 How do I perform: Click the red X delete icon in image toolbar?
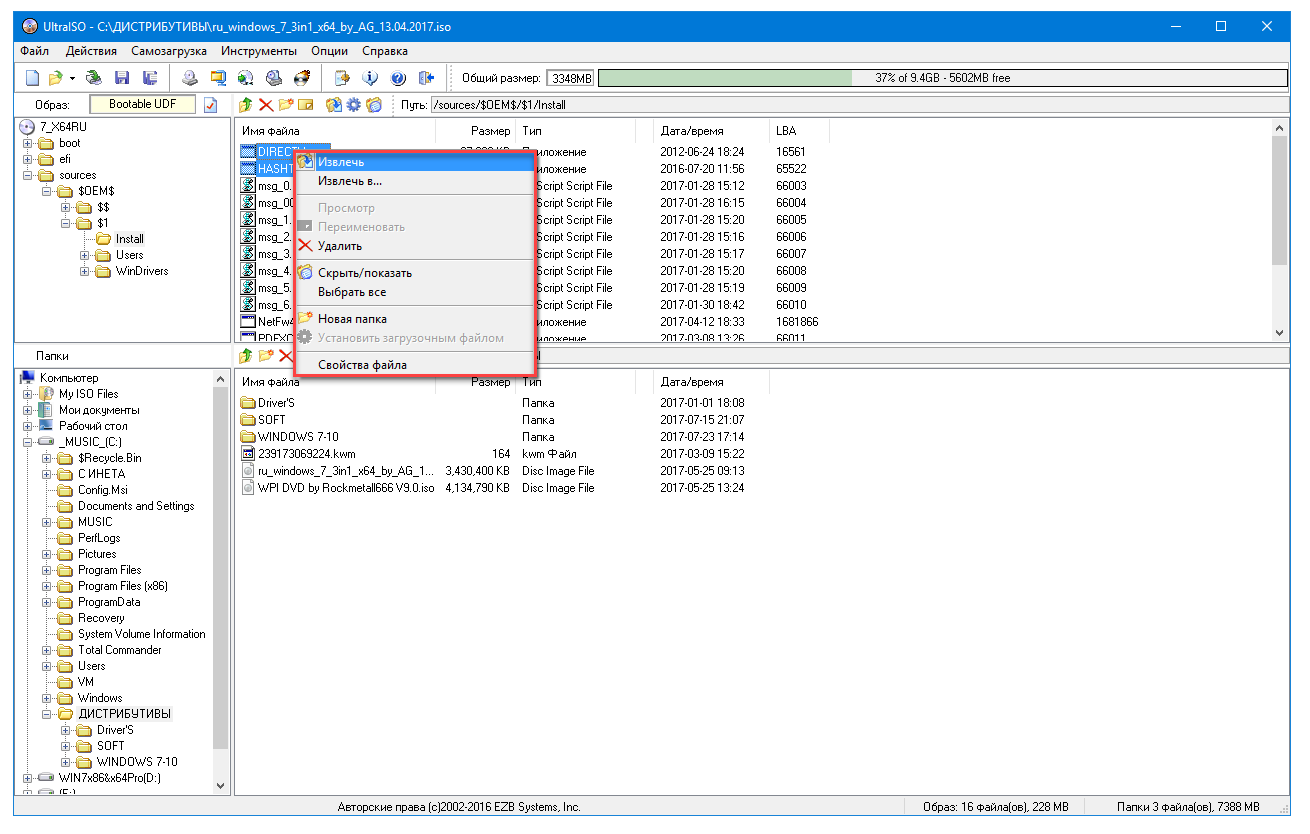pos(266,105)
